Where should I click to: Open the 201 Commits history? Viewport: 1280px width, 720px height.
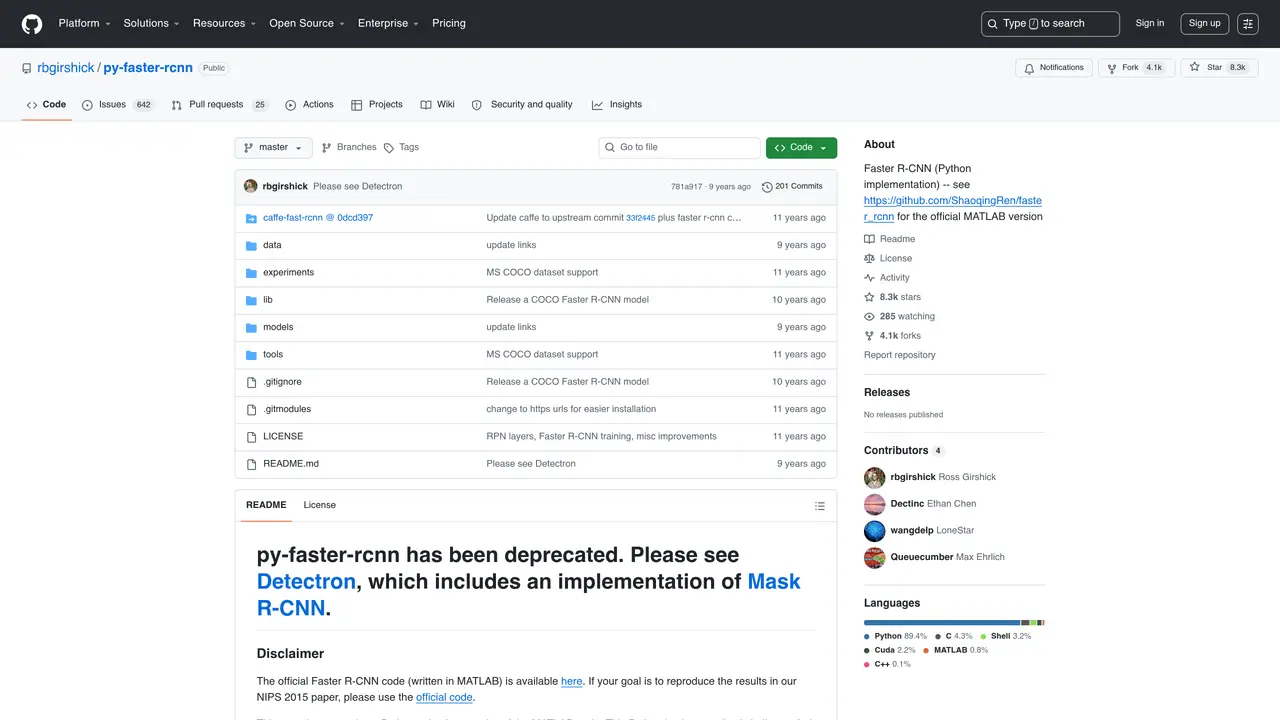[x=792, y=187]
